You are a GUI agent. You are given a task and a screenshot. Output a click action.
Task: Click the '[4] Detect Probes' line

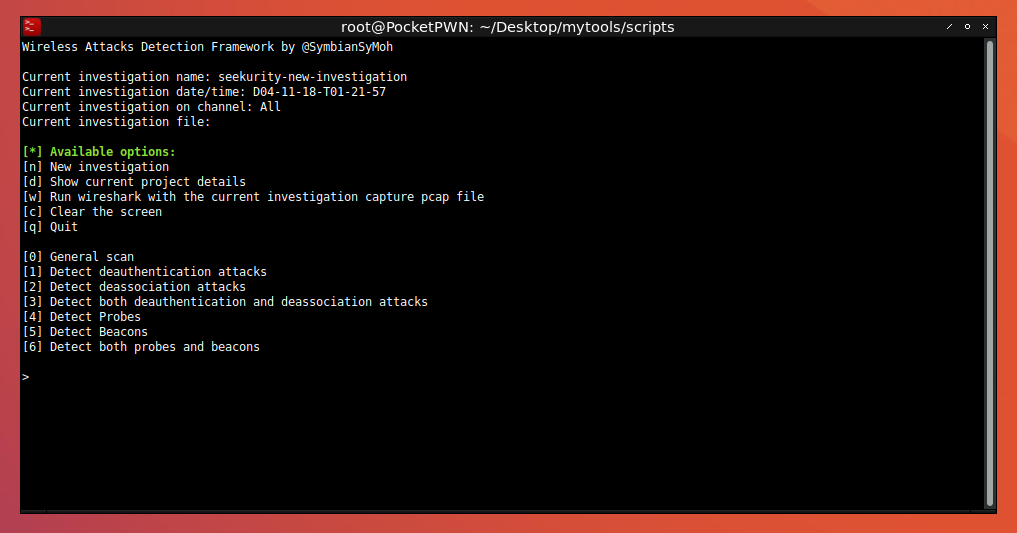click(x=82, y=316)
